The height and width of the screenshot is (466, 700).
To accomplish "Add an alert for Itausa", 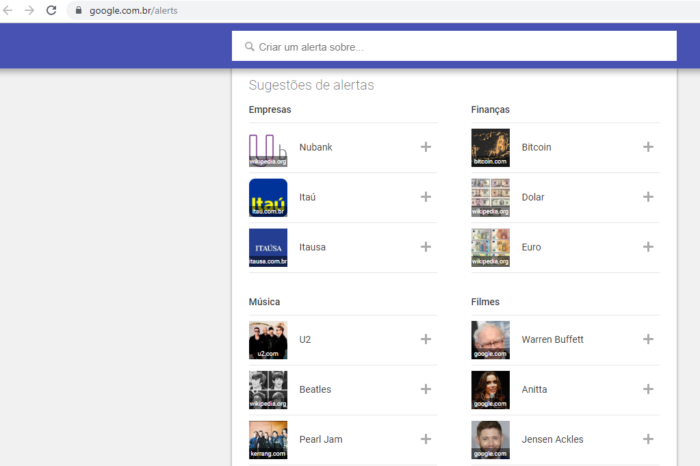I will pyautogui.click(x=425, y=247).
